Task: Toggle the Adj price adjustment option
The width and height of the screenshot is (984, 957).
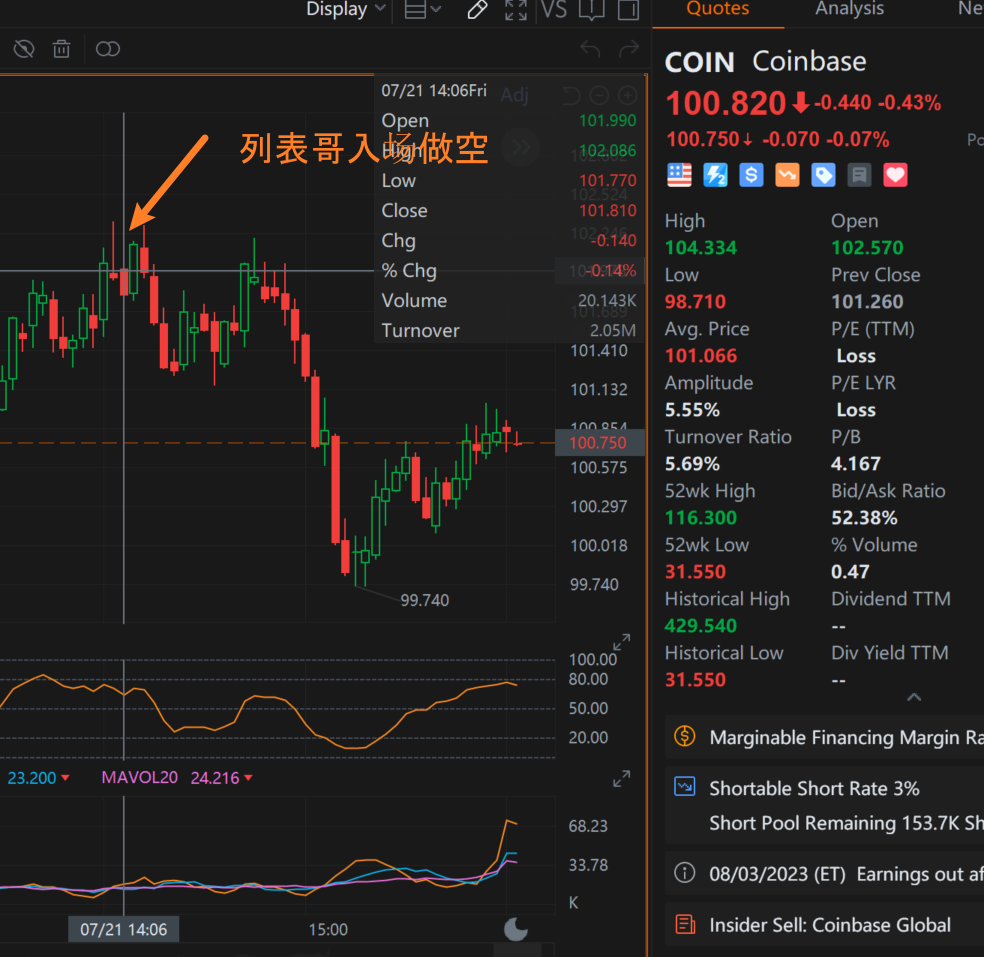Action: (x=515, y=95)
